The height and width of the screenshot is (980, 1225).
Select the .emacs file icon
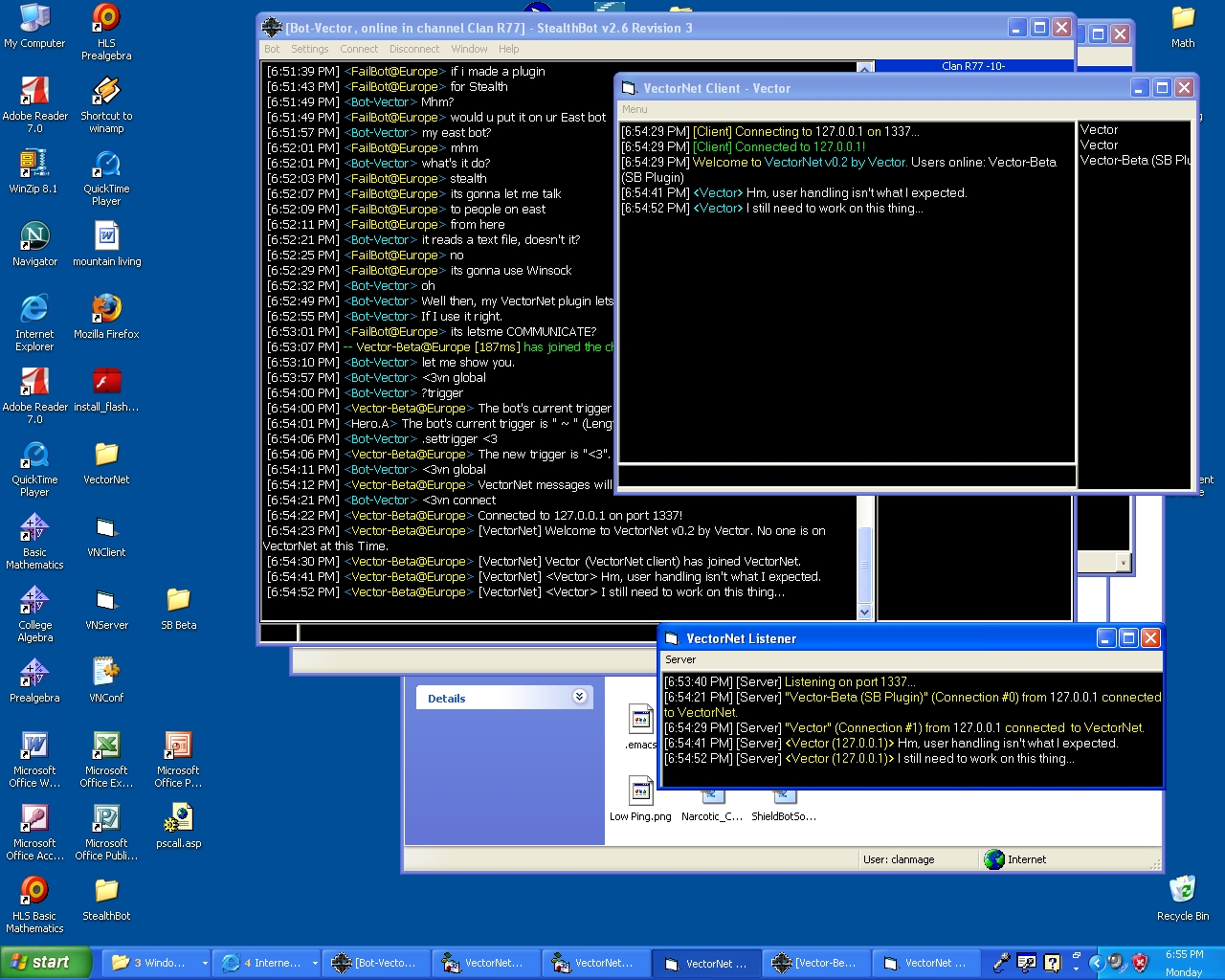[x=640, y=727]
